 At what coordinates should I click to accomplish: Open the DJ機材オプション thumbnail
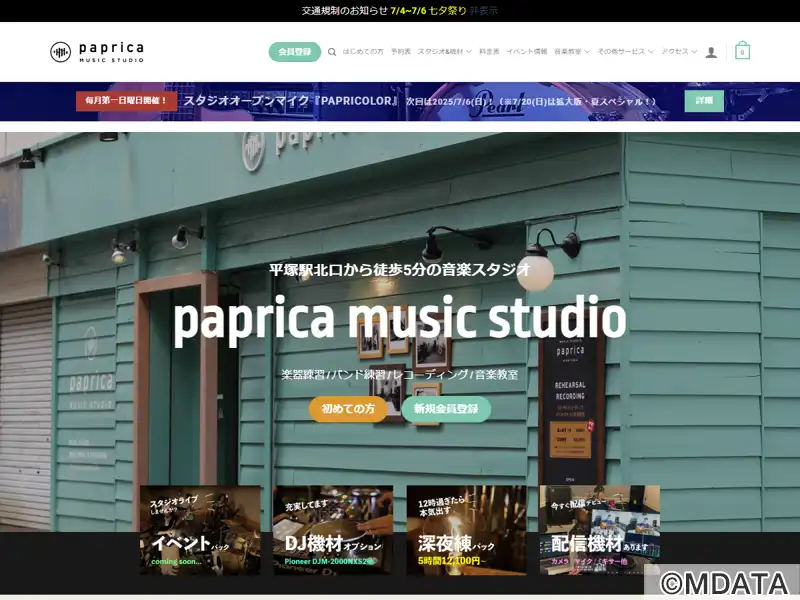(x=333, y=530)
